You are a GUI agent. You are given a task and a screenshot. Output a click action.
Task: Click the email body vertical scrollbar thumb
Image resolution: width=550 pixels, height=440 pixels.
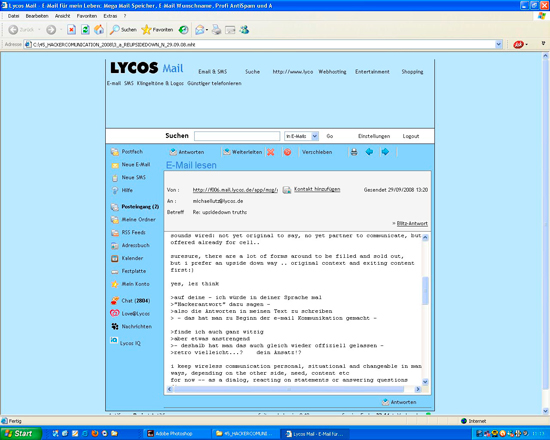pos(425,291)
